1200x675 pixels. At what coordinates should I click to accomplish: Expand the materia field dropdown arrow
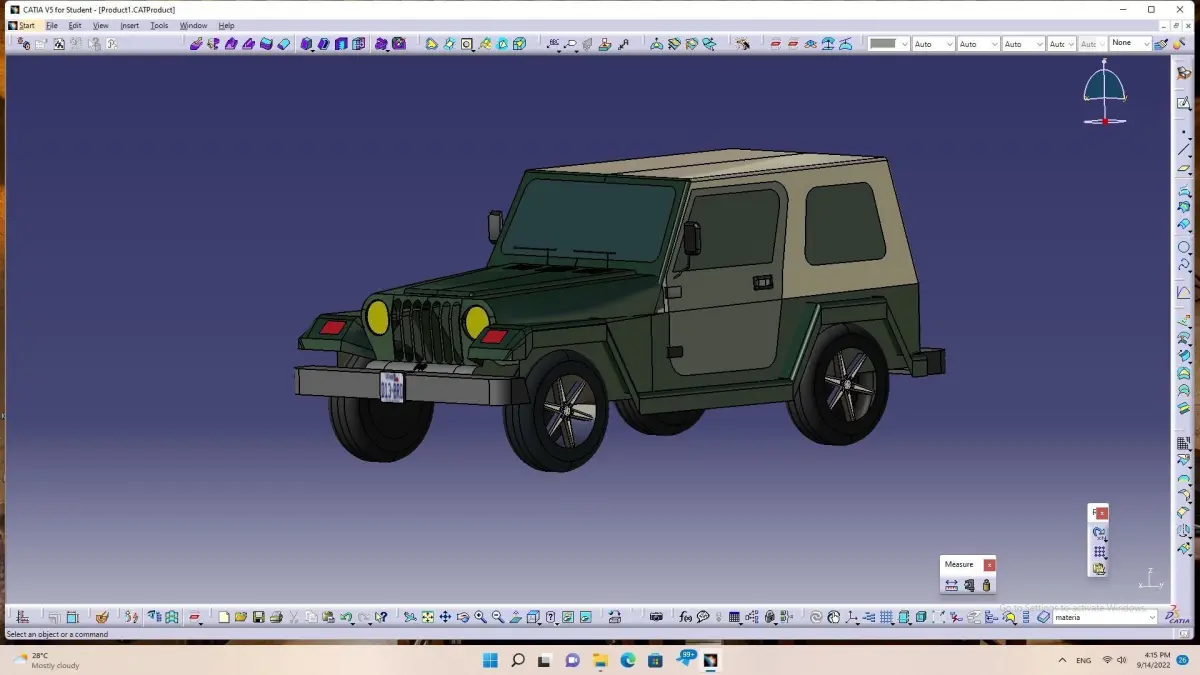coord(1152,617)
